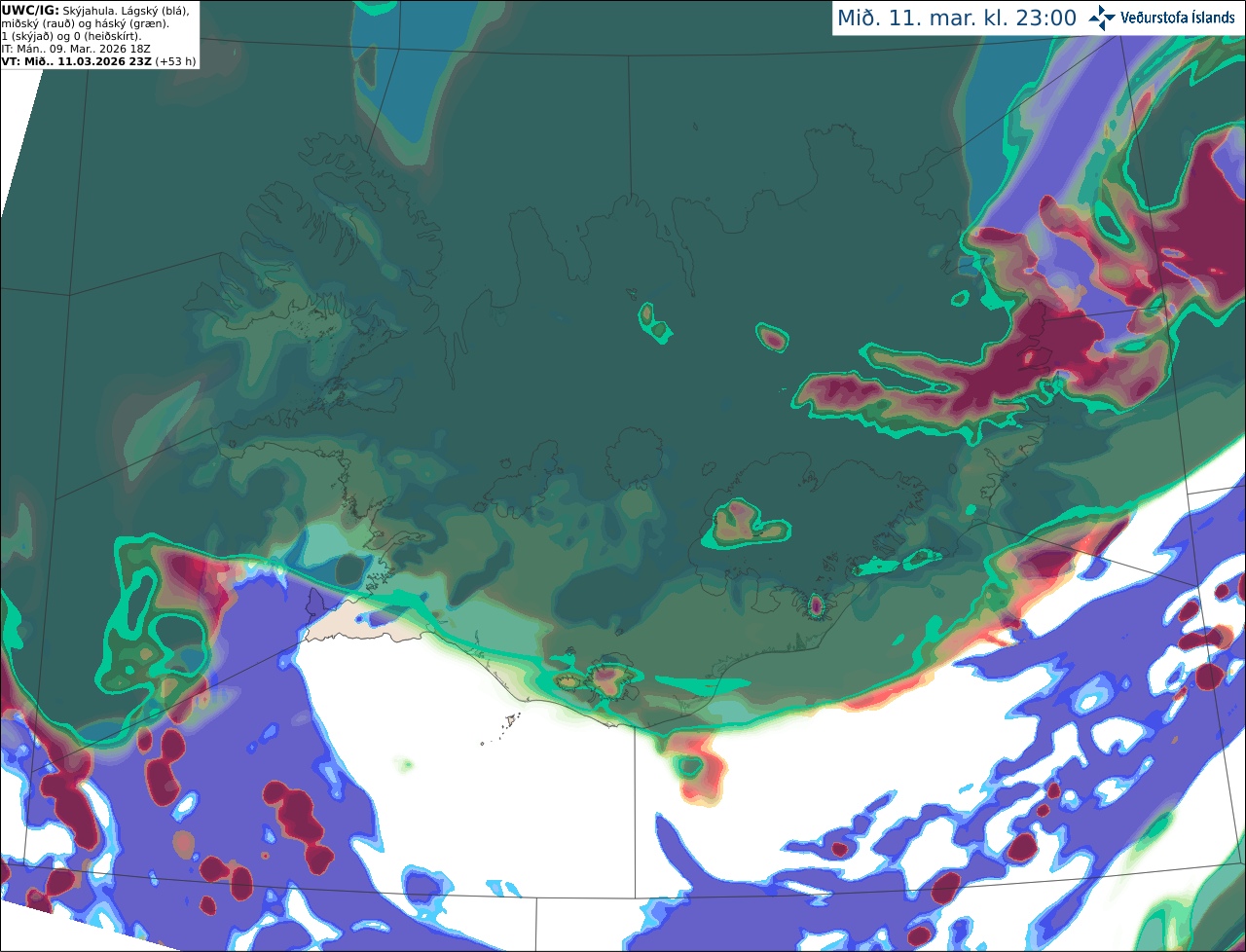Screen dimensions: 1246x952
Task: Click the Veðurstofa Íslands star logo icon
Action: (1102, 18)
